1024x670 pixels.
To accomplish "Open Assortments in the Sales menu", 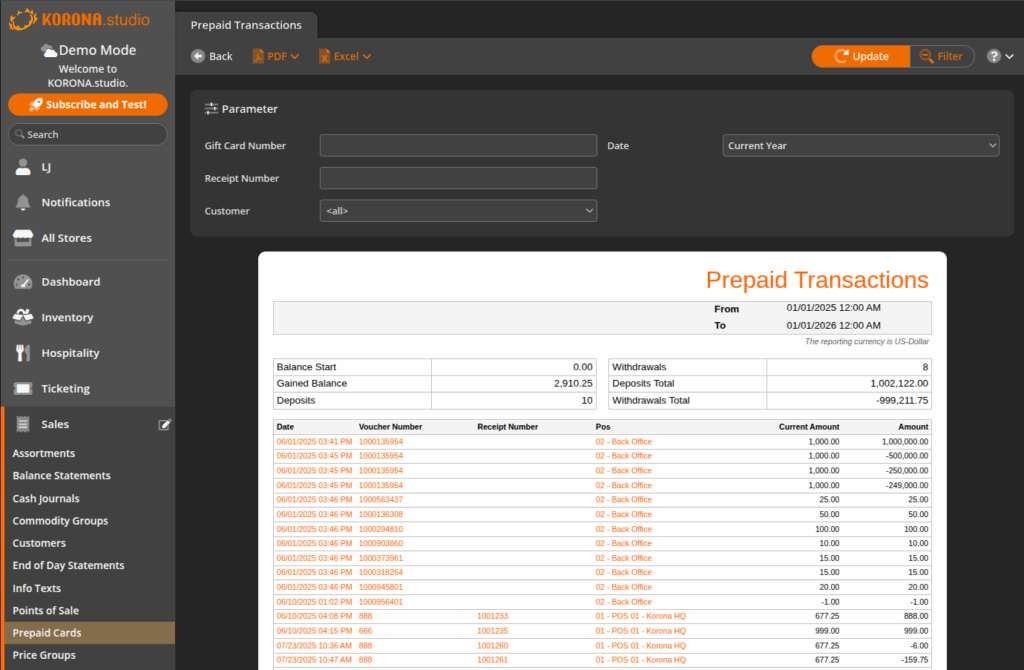I will point(44,453).
